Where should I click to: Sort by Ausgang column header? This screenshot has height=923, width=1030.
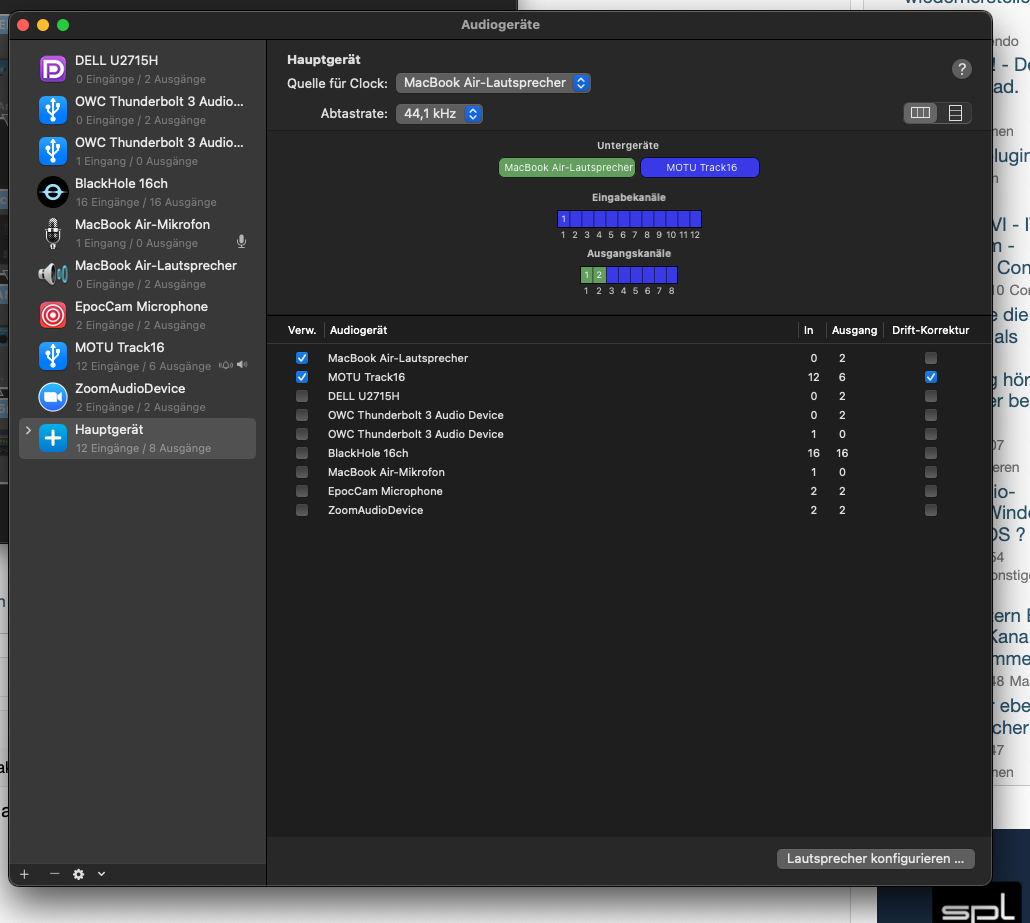(x=854, y=330)
